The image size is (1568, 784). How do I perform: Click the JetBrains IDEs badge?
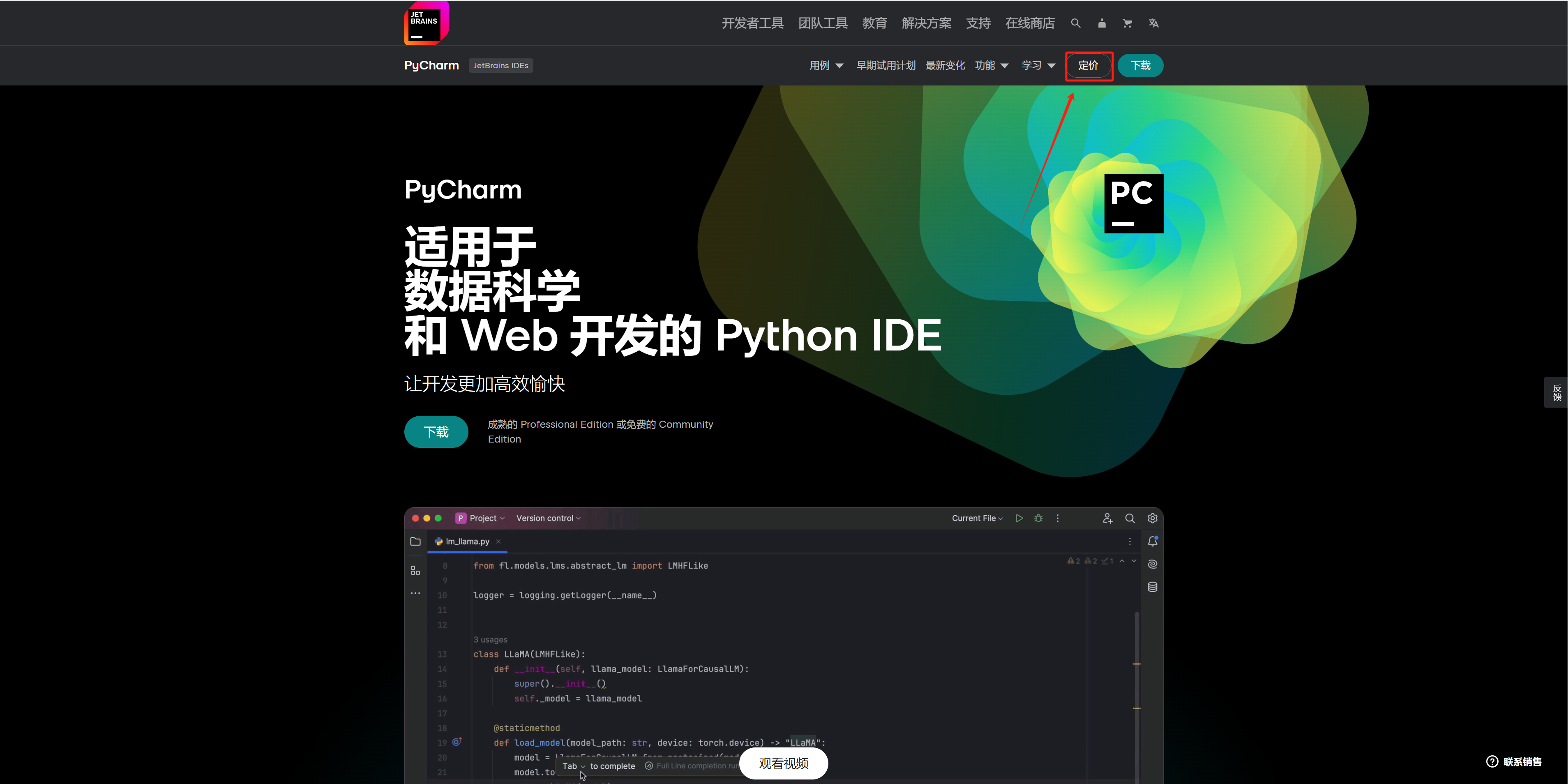tap(501, 65)
